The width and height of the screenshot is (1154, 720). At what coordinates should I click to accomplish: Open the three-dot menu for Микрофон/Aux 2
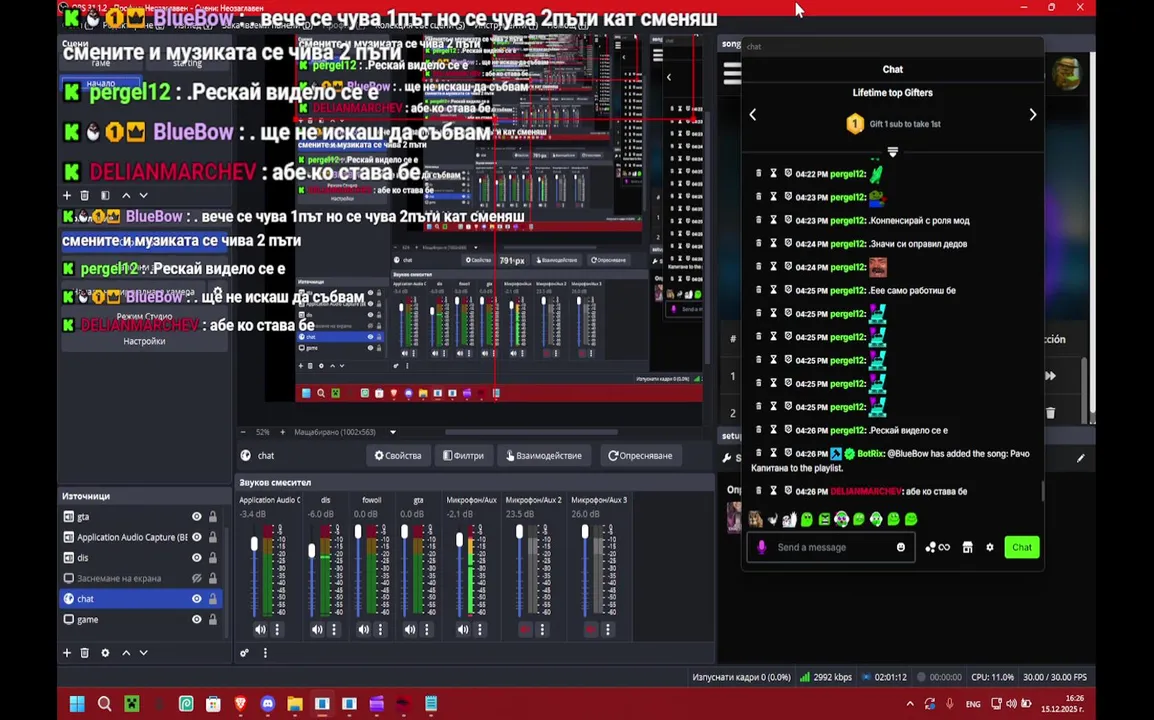(x=542, y=629)
